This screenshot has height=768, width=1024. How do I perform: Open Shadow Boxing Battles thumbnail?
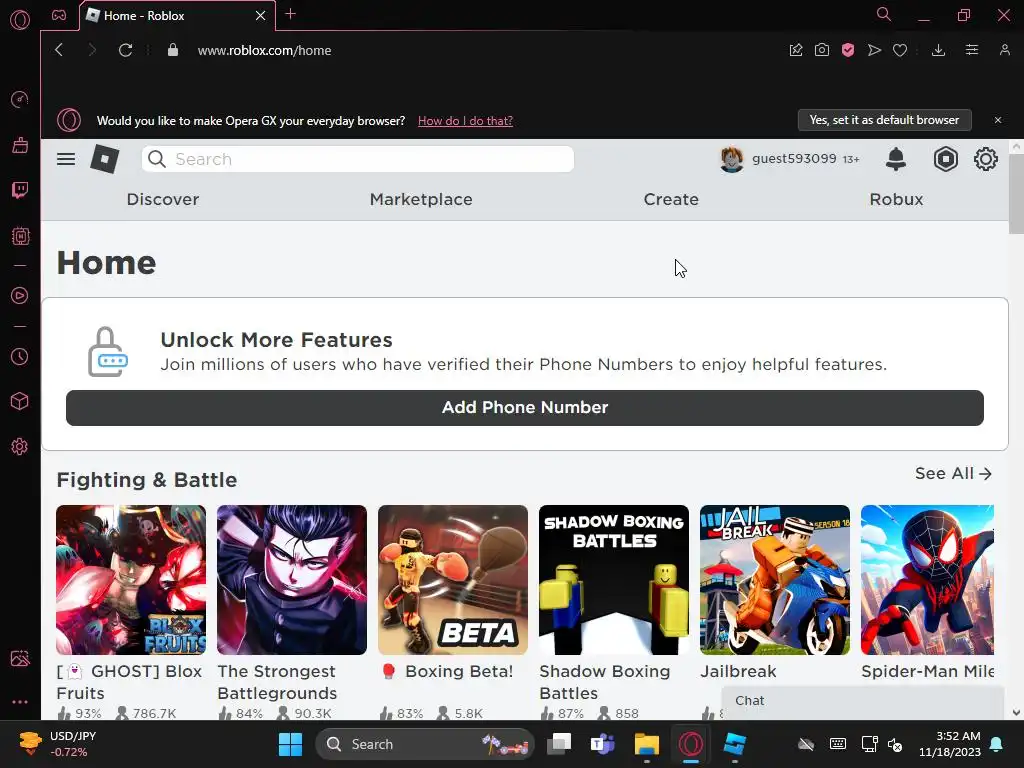(614, 580)
